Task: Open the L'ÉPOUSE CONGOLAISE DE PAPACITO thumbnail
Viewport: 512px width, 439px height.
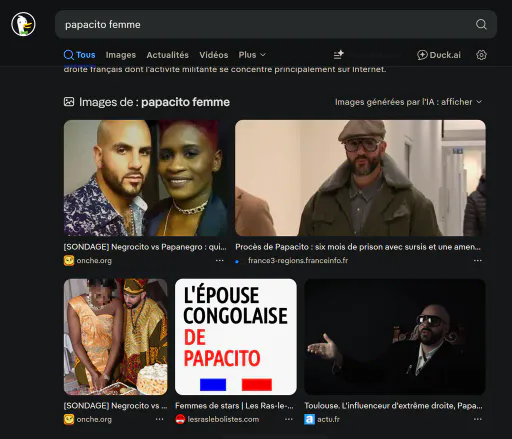Action: click(236, 337)
